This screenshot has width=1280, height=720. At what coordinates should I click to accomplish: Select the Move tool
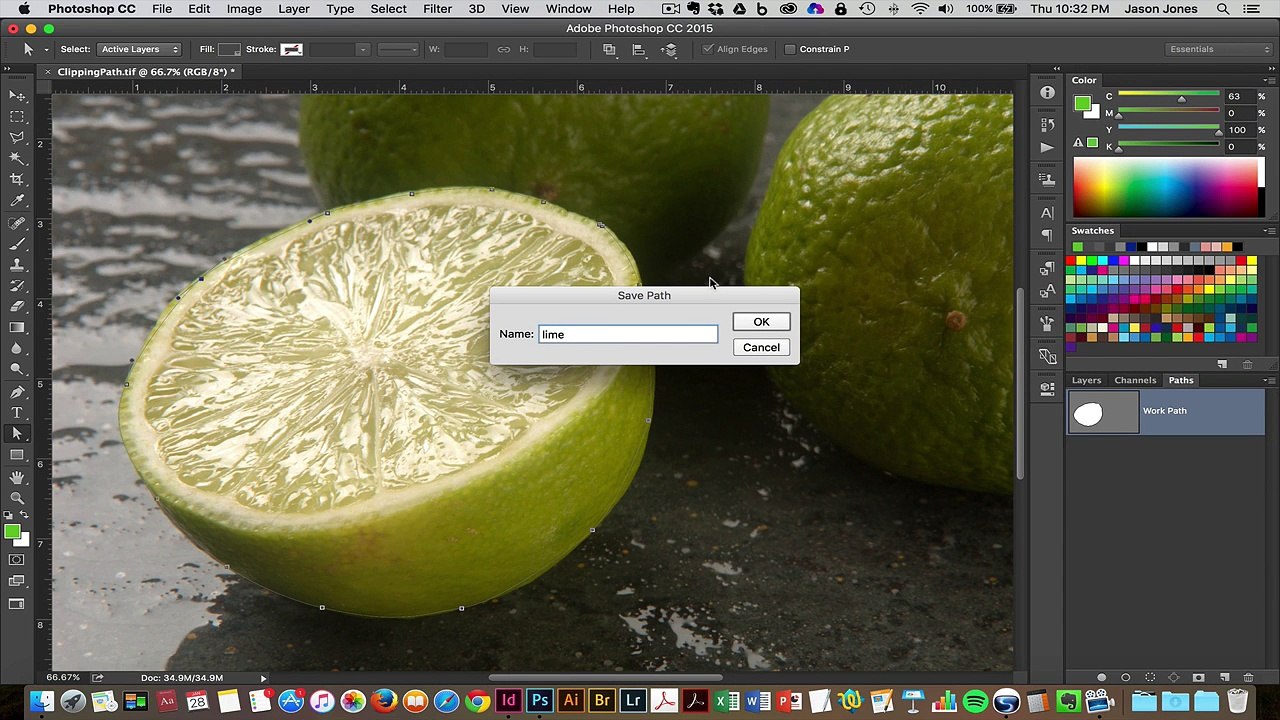click(x=17, y=96)
